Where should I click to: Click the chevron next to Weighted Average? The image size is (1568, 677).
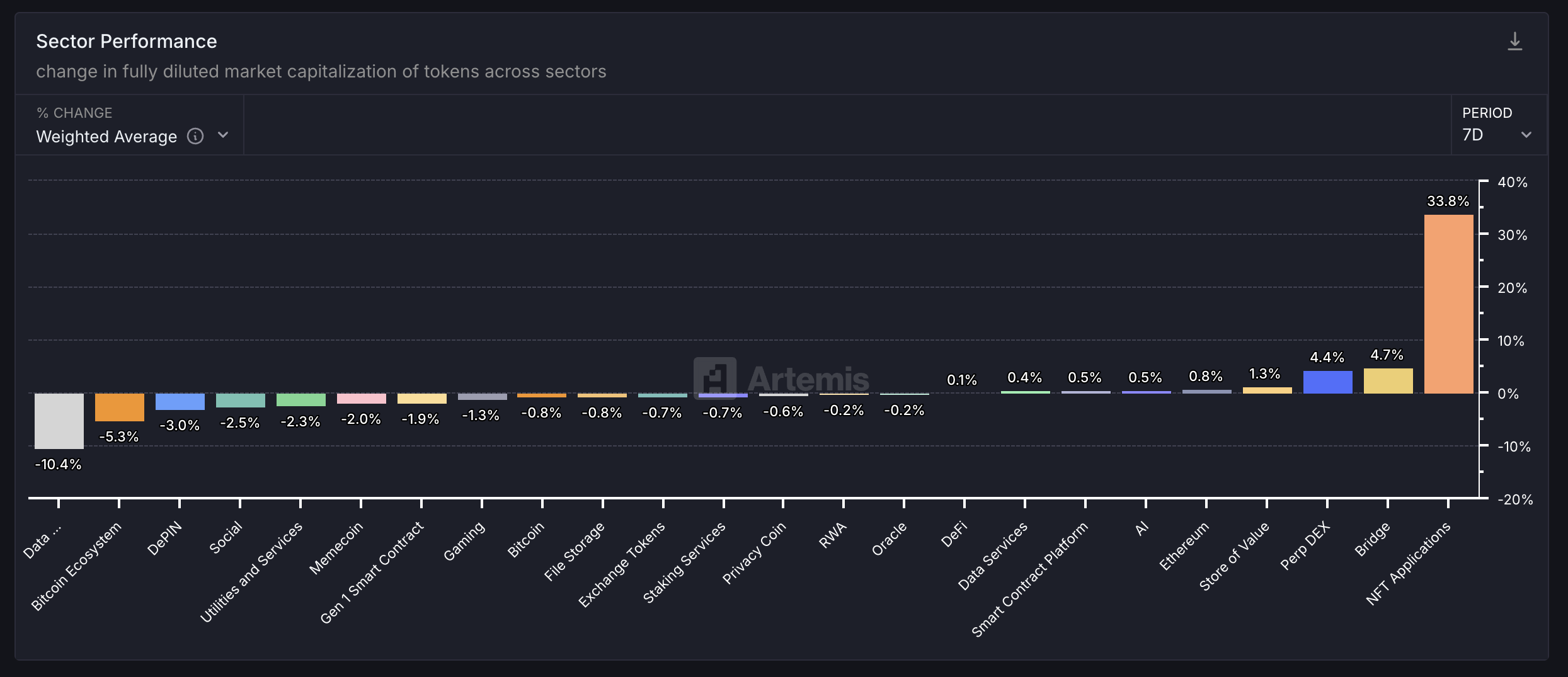[223, 135]
